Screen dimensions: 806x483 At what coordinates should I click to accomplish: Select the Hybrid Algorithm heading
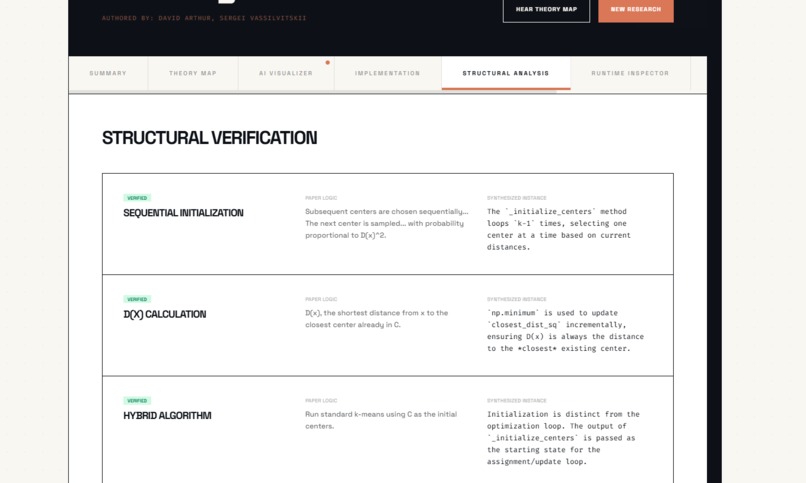(167, 415)
